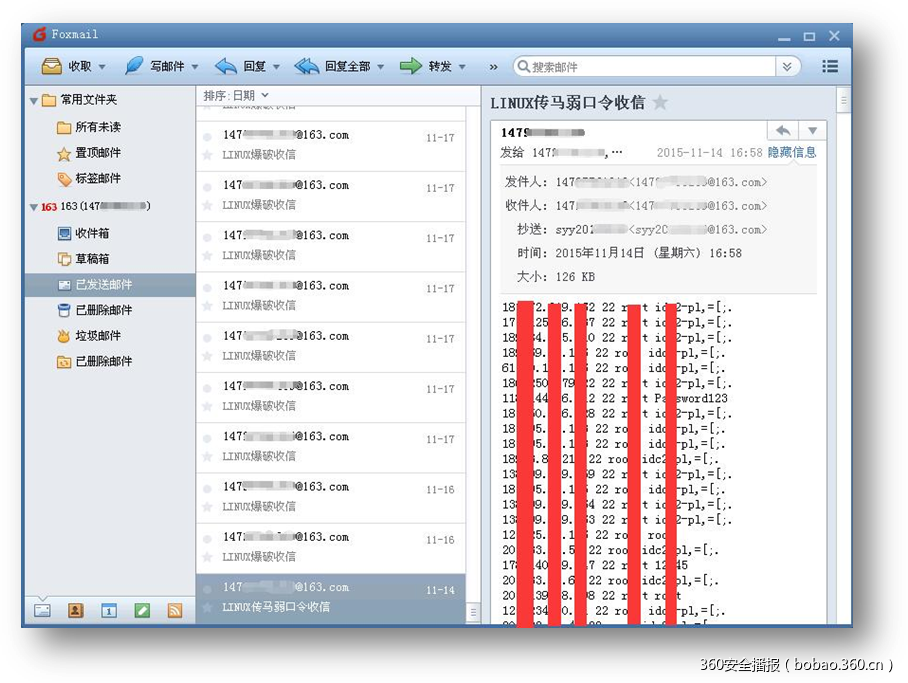The height and width of the screenshot is (683, 908).
Task: Toggle star on the first 11-16 email
Action: tap(207, 506)
